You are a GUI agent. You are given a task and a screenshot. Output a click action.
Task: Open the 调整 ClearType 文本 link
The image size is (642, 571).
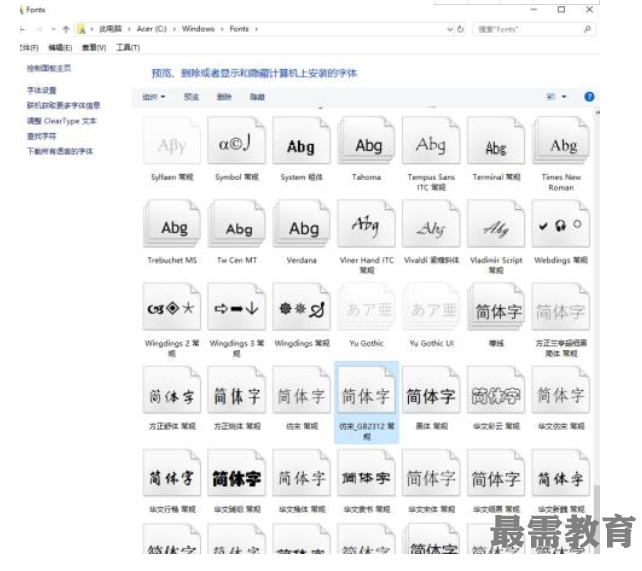click(61, 121)
